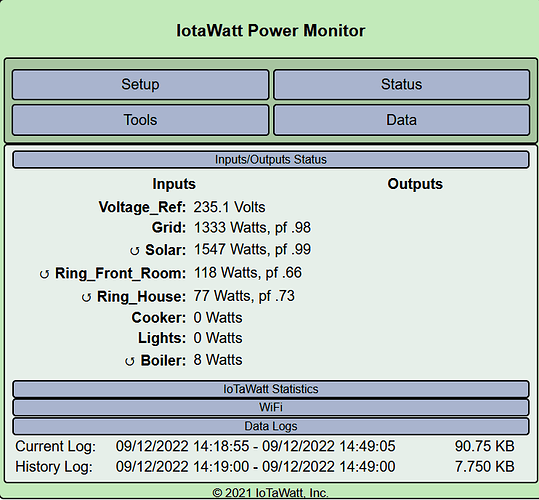The image size is (539, 500).
Task: Select the Grid input label
Action: coord(169,227)
